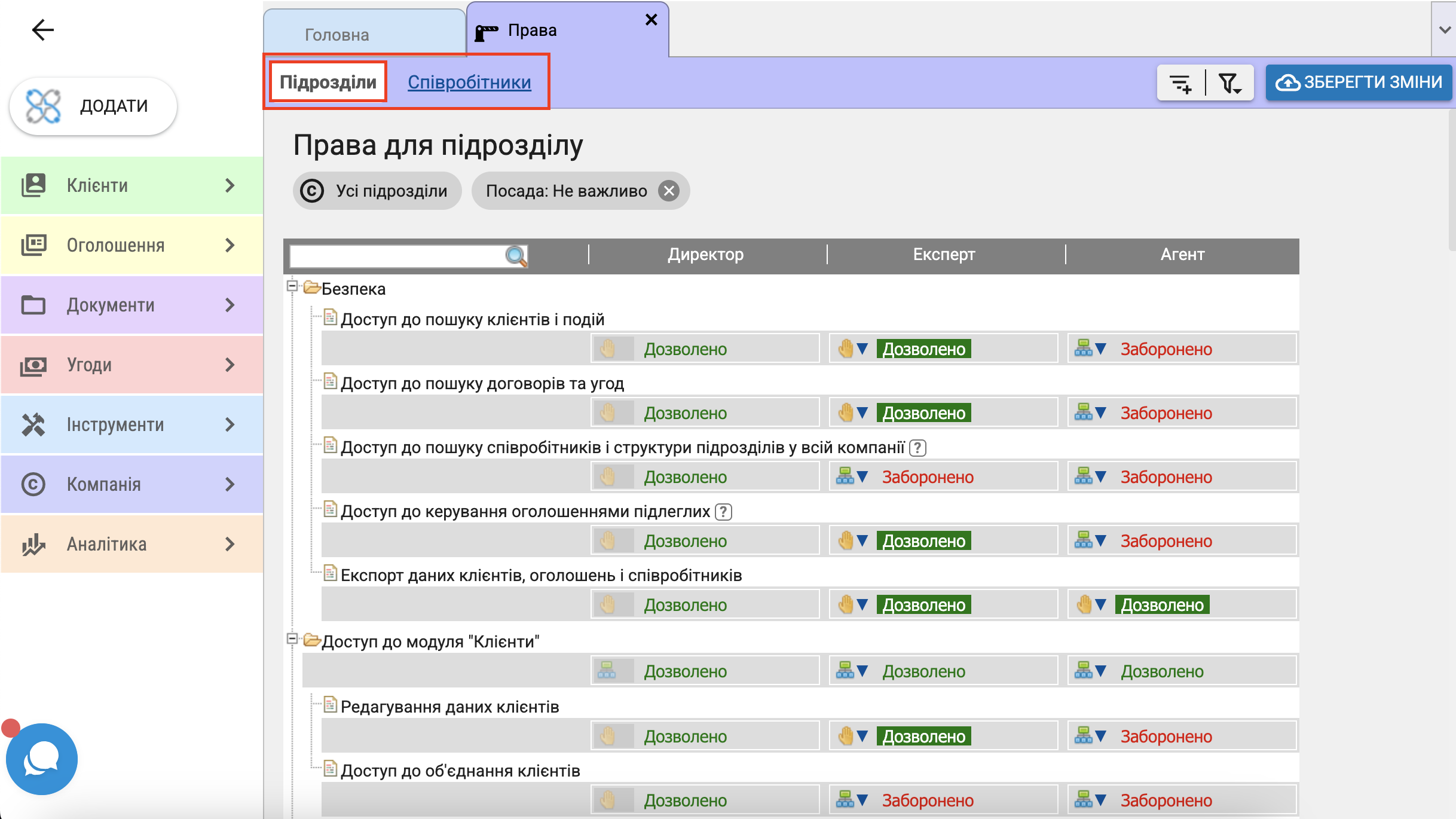The width and height of the screenshot is (1456, 819).
Task: Click the Доступ до модуля Клієнти folder icon
Action: click(x=312, y=640)
